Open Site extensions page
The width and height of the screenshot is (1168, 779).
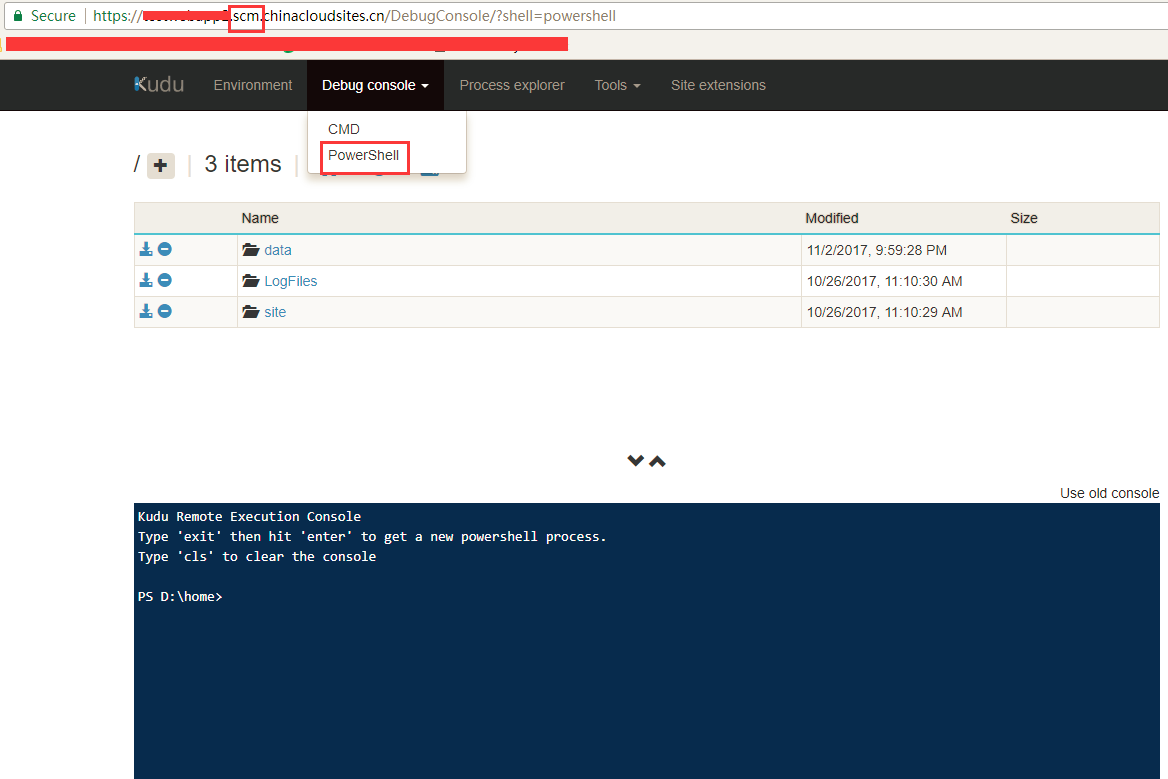718,85
